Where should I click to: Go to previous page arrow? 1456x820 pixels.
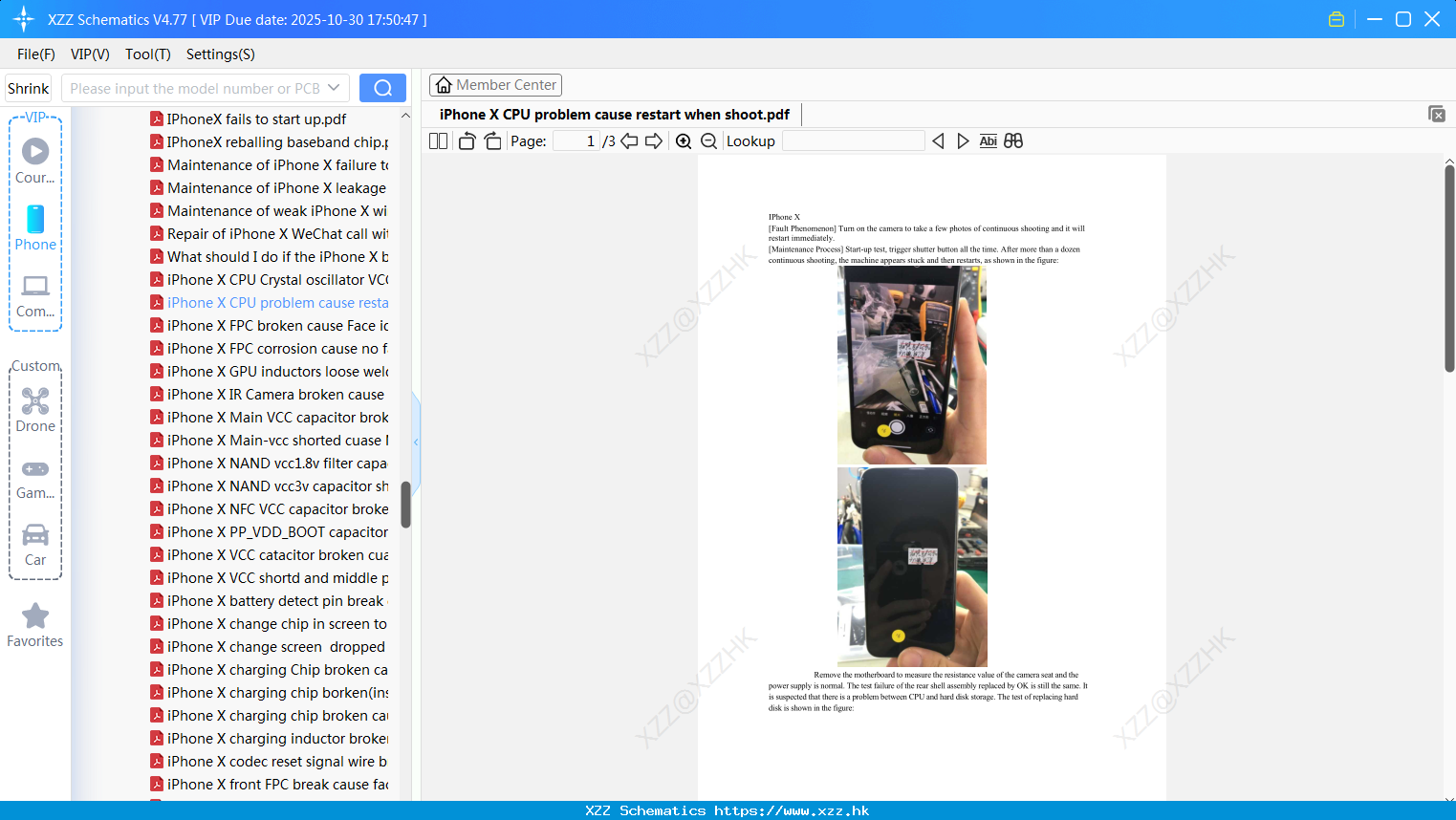pos(629,141)
